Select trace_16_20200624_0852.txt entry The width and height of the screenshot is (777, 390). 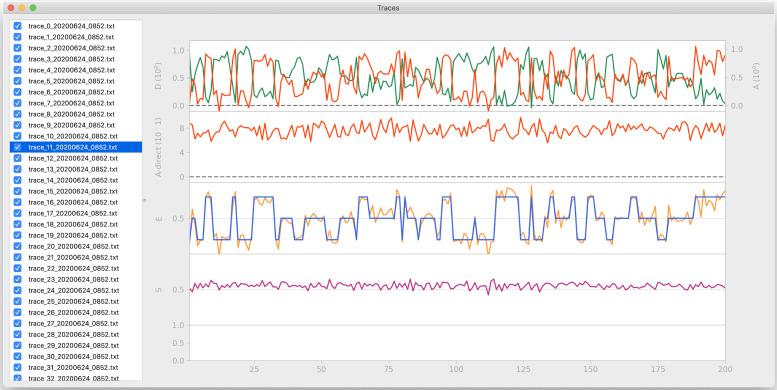(x=73, y=202)
